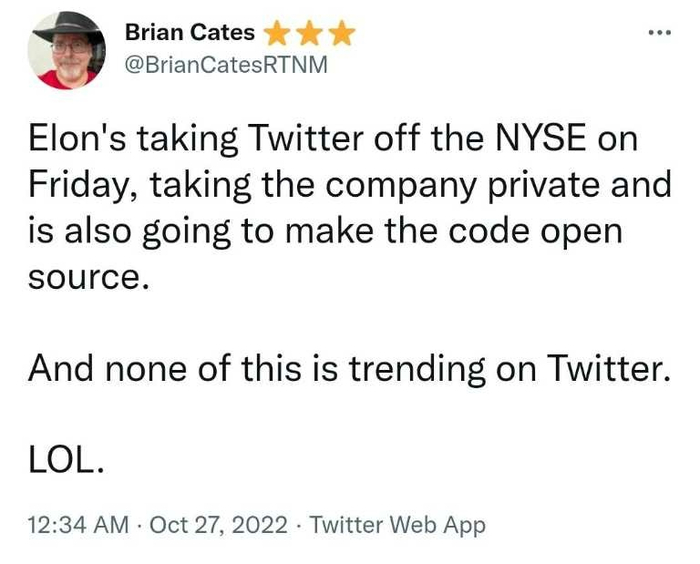
Task: Click the last gold star beside the name
Action: click(341, 33)
